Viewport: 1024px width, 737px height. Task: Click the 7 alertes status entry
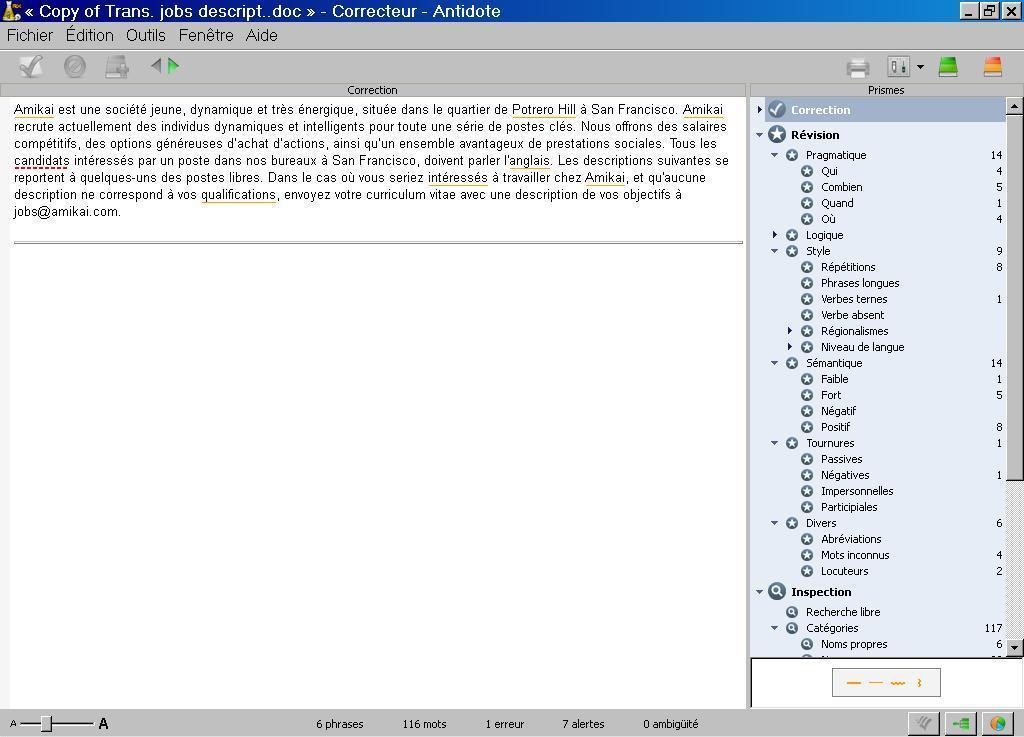point(583,724)
